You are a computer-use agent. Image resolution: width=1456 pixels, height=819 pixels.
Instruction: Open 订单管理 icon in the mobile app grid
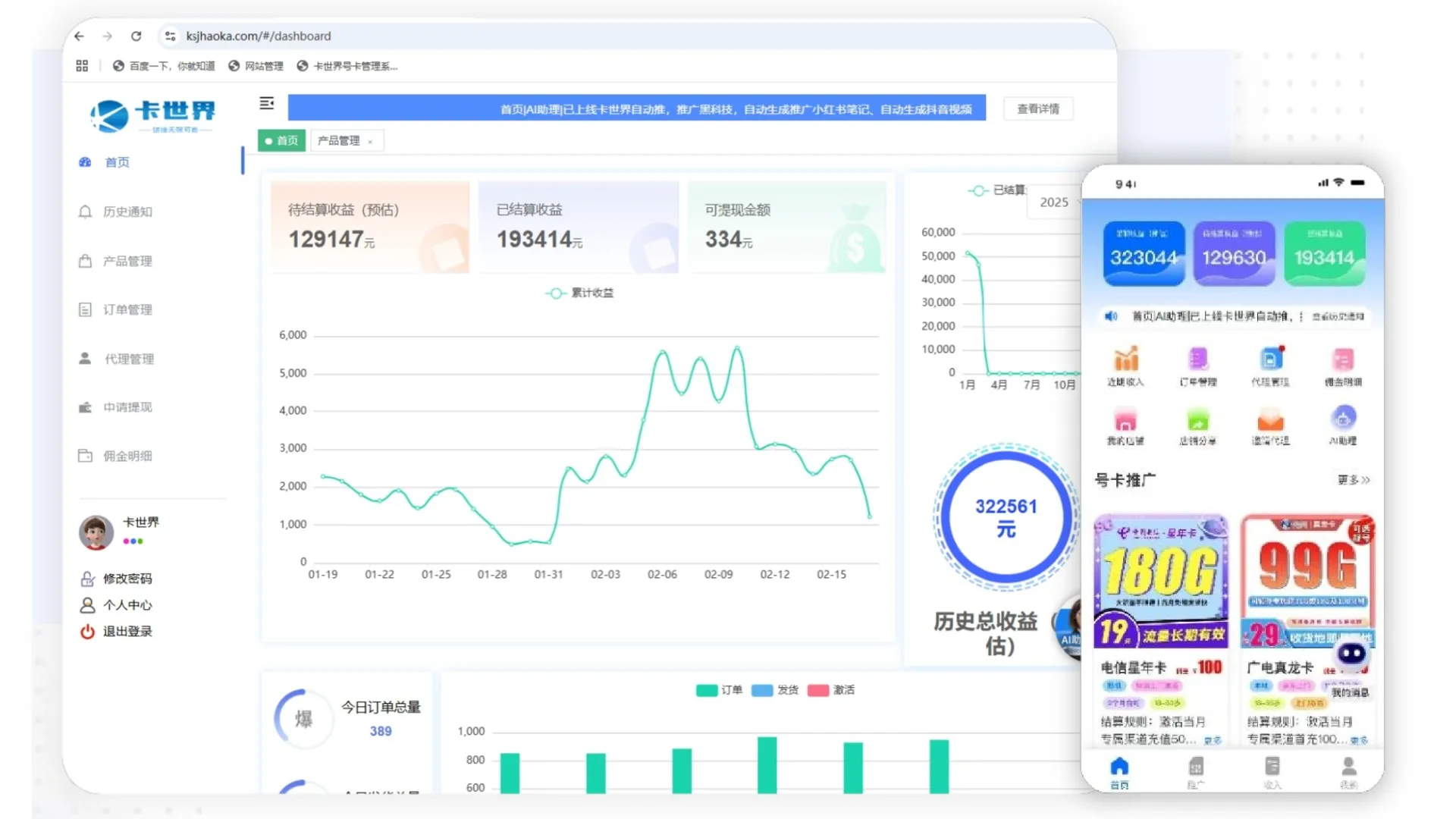point(1198,362)
